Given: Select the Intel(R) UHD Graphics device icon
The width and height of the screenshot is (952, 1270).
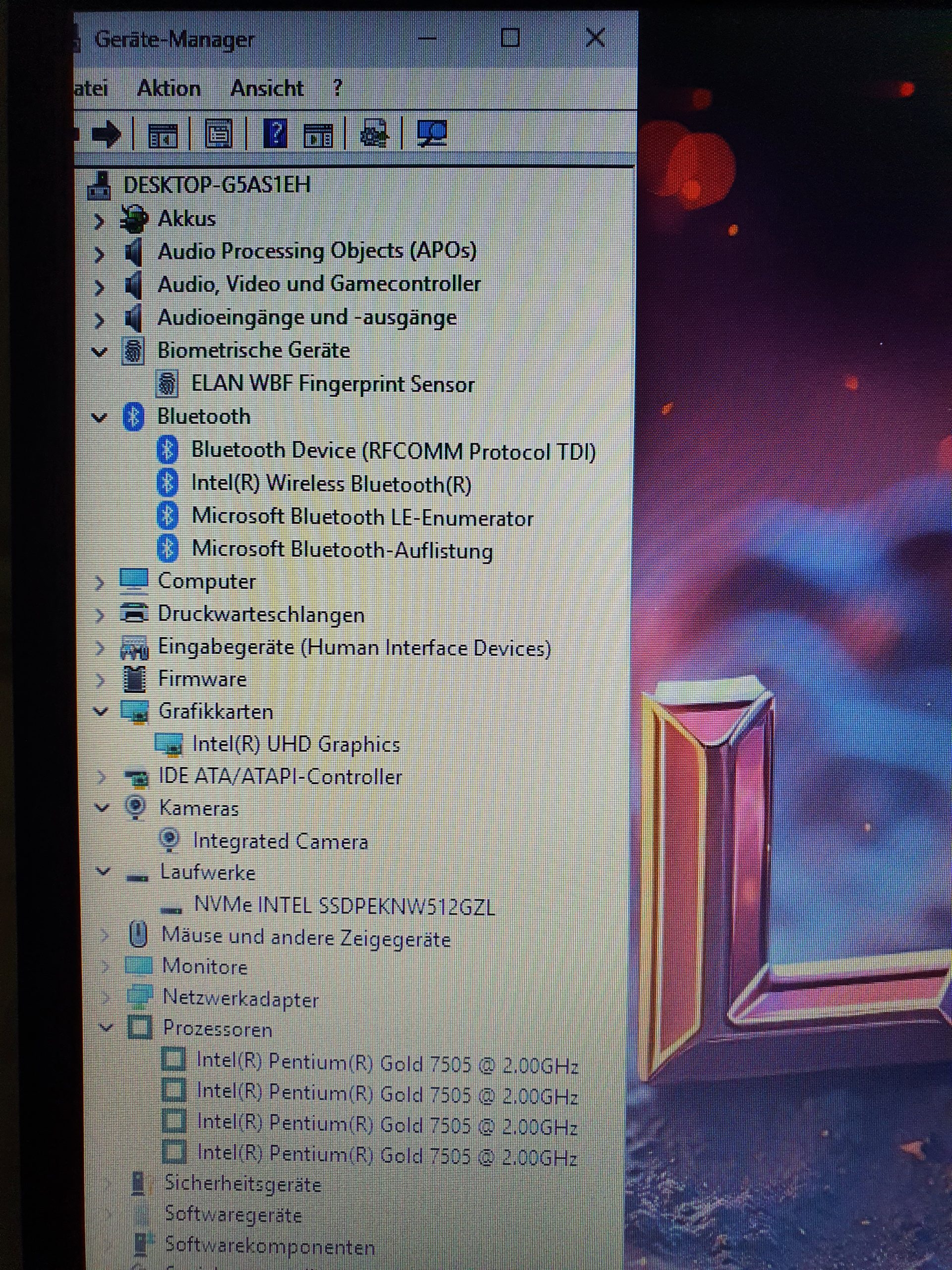Looking at the screenshot, I should click(x=170, y=744).
